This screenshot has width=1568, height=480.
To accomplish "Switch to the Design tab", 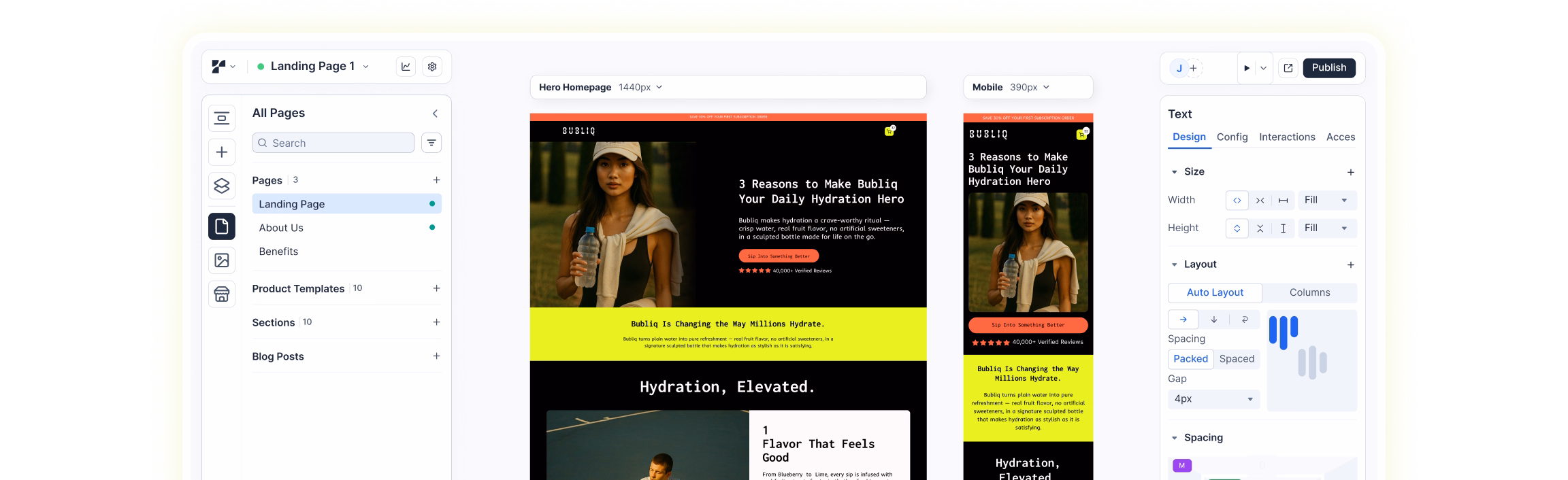I will (x=1189, y=137).
